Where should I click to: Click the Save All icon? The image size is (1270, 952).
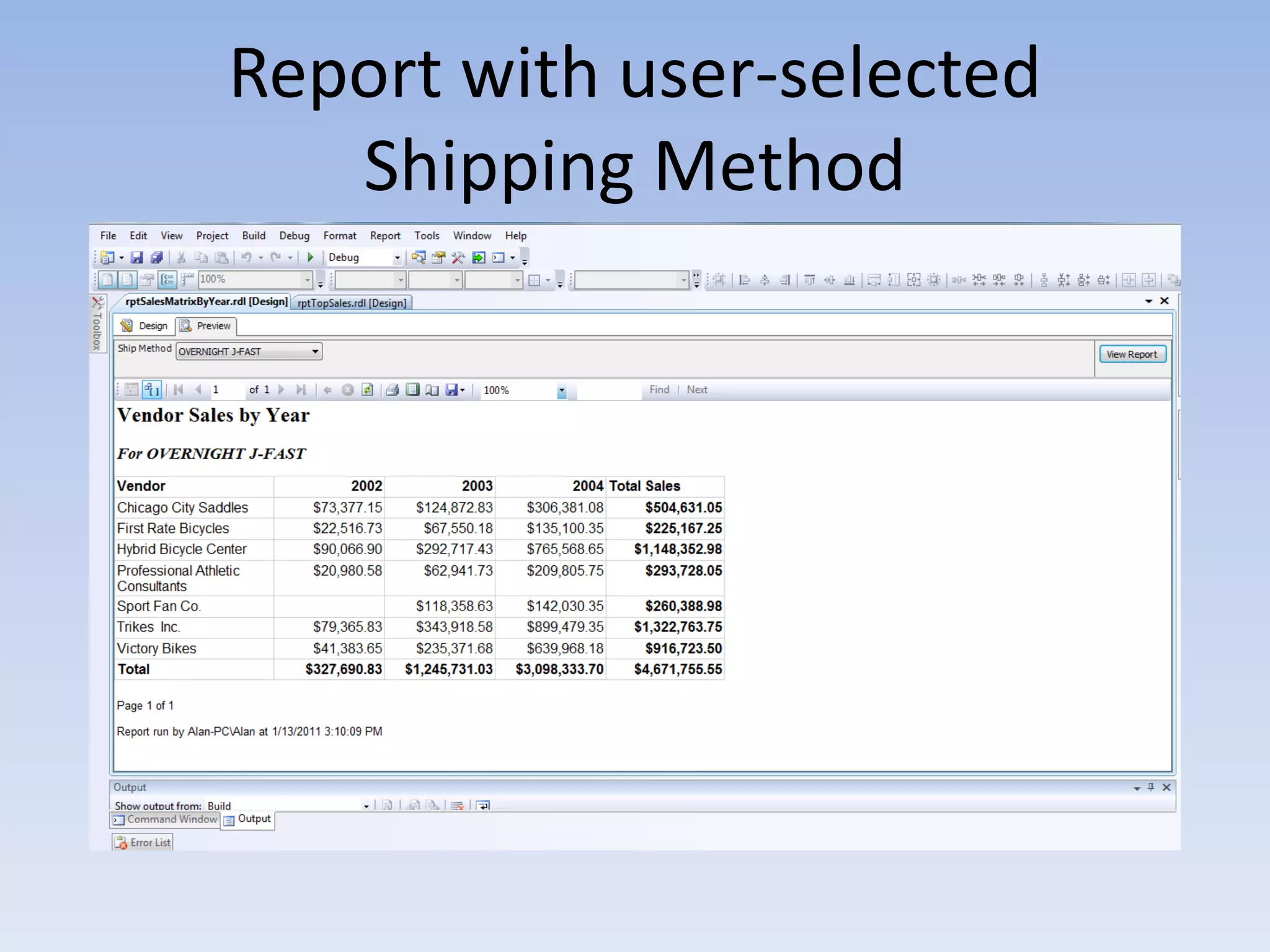pos(156,257)
